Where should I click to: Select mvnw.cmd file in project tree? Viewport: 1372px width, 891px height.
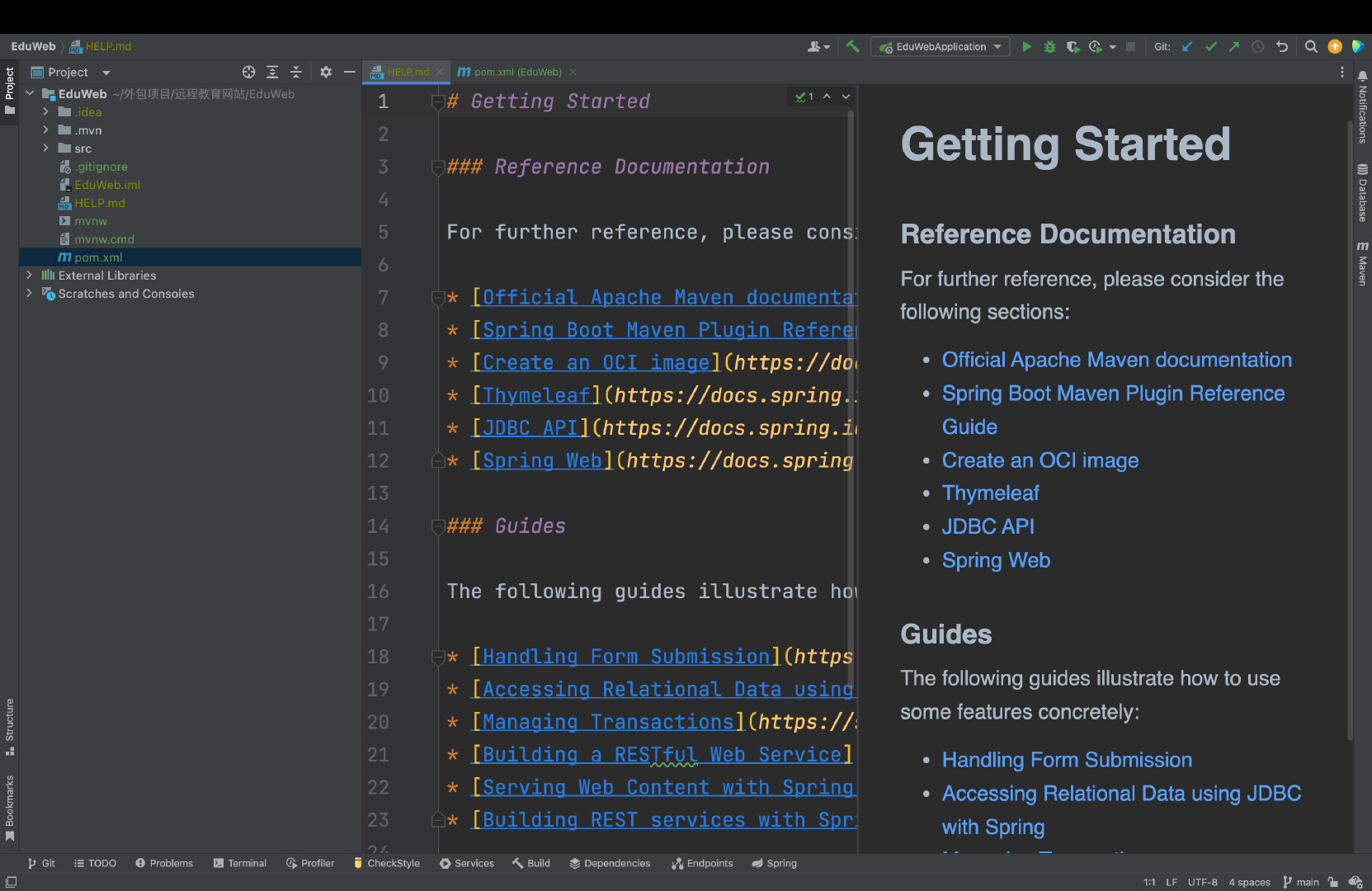pos(104,239)
